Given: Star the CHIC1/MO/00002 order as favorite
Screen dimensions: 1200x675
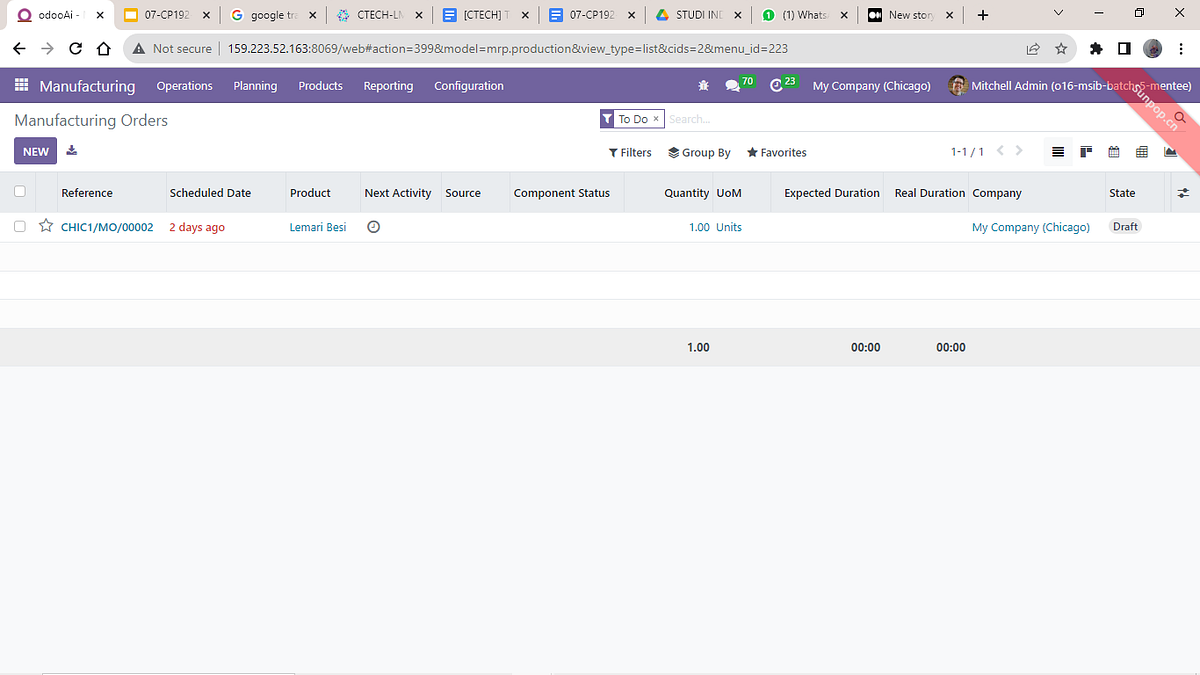Looking at the screenshot, I should click(x=46, y=226).
